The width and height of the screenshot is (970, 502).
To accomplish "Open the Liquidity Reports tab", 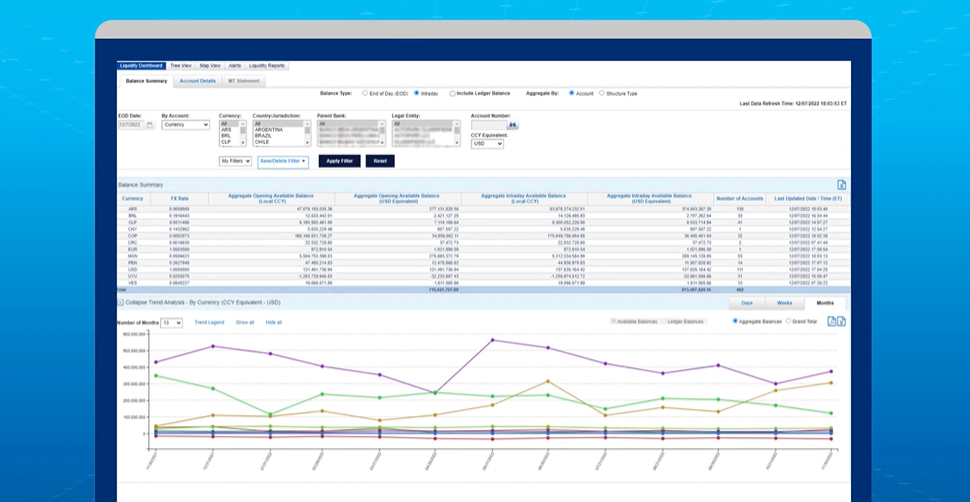I will [267, 66].
